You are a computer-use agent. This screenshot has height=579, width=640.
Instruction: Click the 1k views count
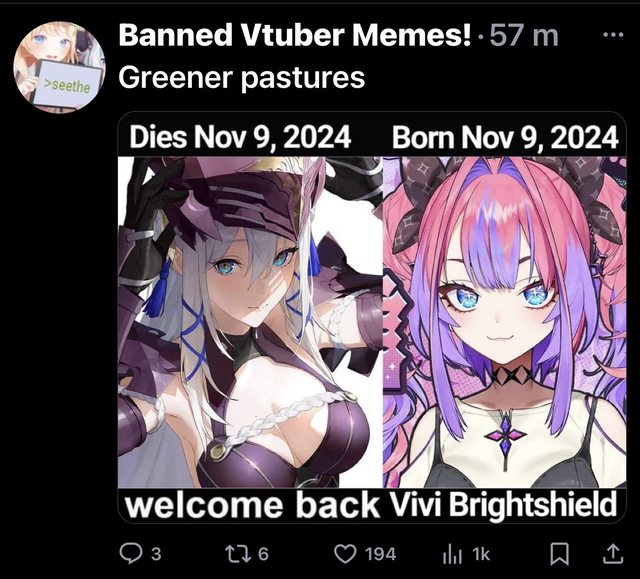(x=481, y=554)
